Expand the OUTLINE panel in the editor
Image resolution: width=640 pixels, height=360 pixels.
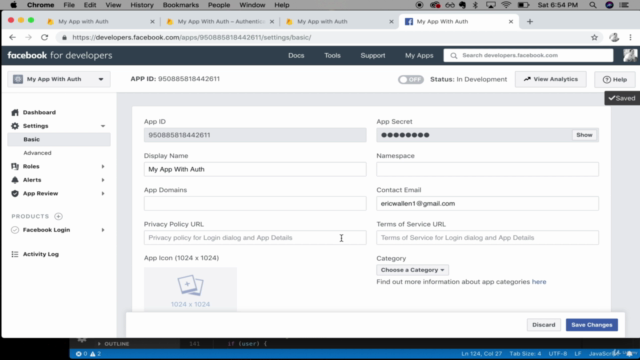[x=113, y=344]
